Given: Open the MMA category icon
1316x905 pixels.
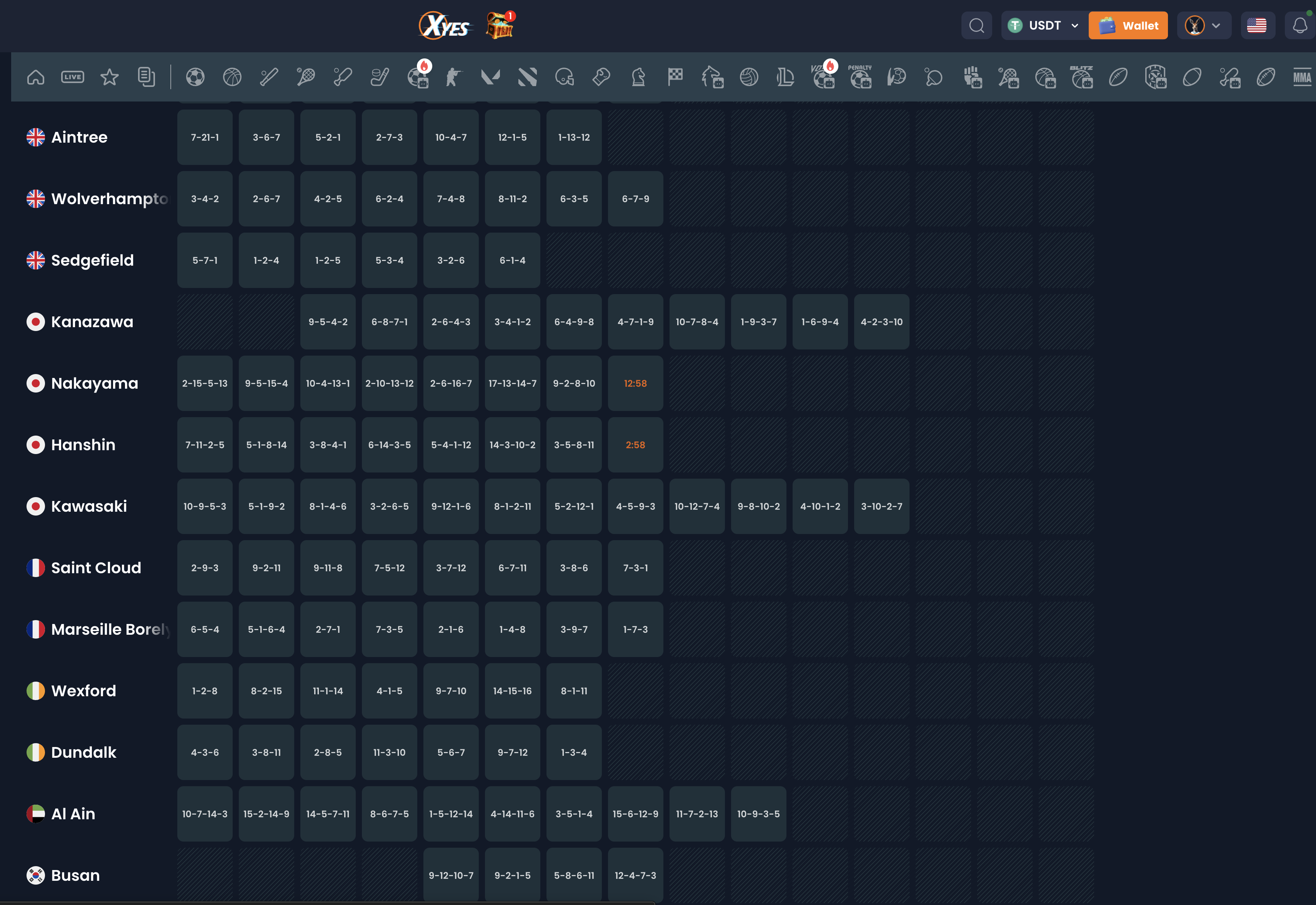Looking at the screenshot, I should pyautogui.click(x=1302, y=77).
